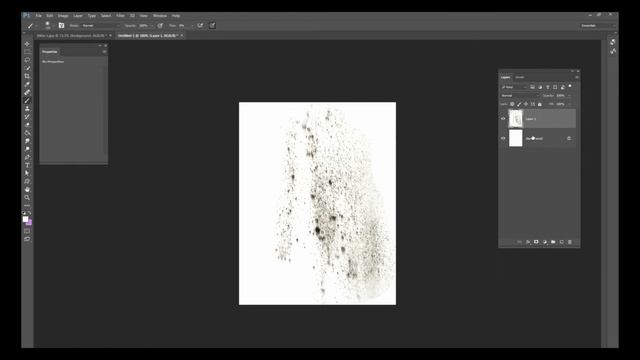Image resolution: width=640 pixels, height=360 pixels.
Task: Click Create adjustment layer icon
Action: click(x=544, y=242)
